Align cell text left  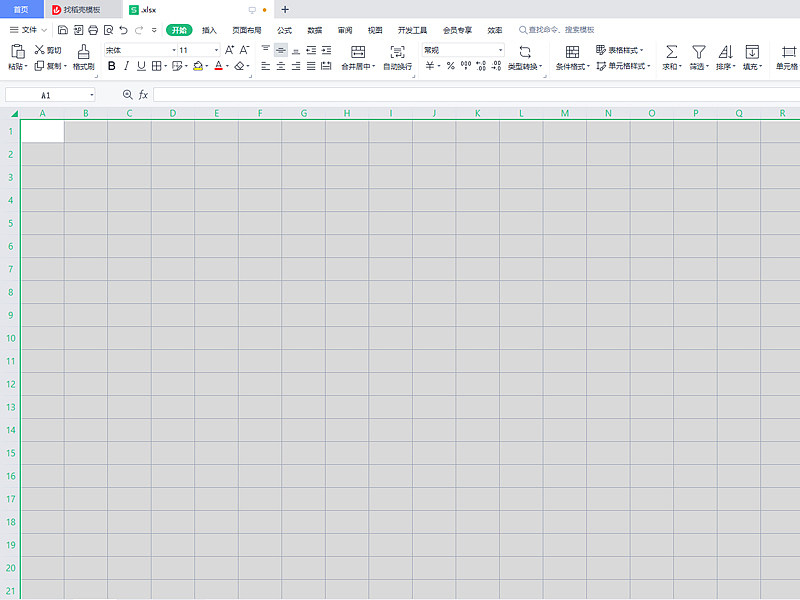266,66
